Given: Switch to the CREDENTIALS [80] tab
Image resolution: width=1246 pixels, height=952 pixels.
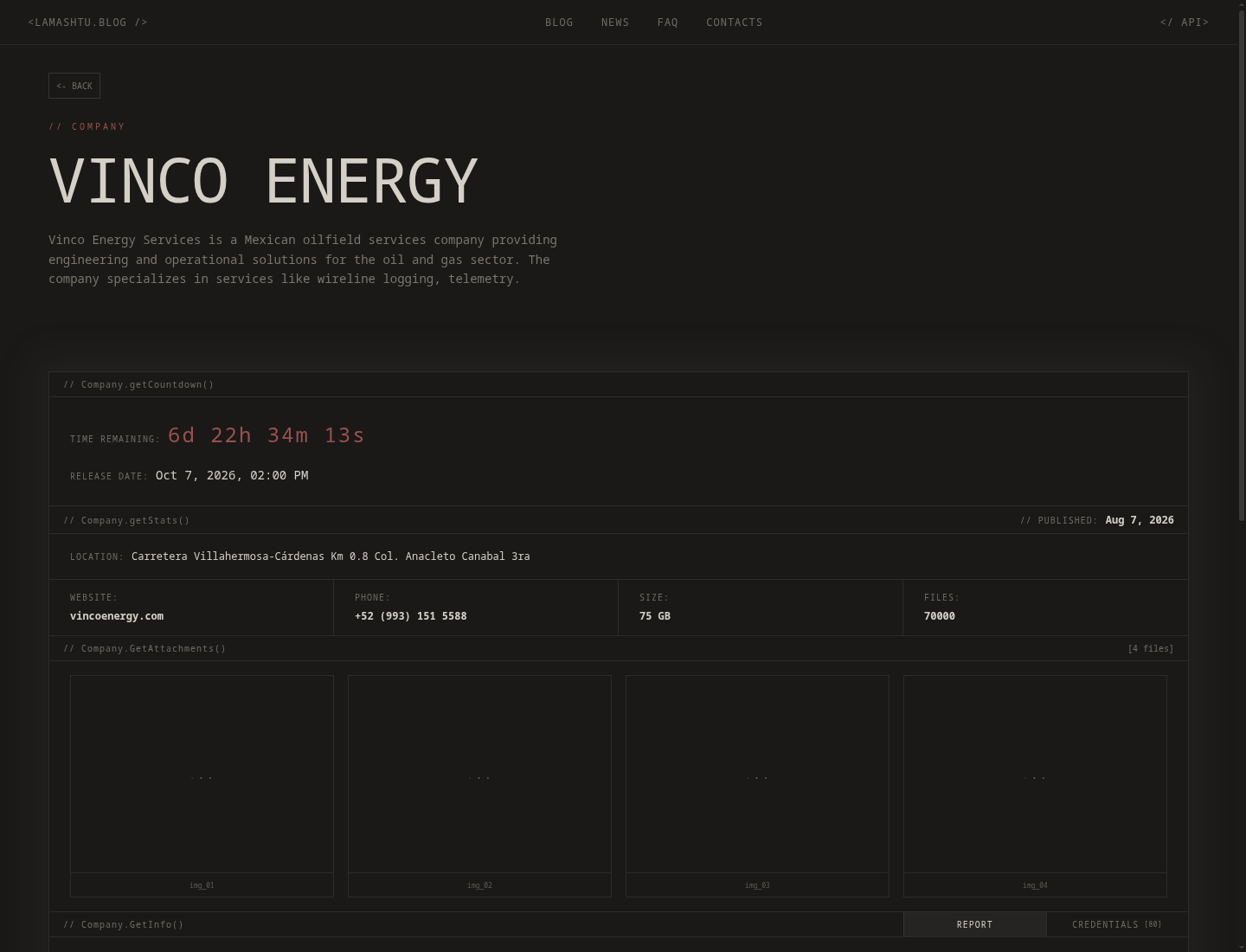Looking at the screenshot, I should pyautogui.click(x=1117, y=924).
